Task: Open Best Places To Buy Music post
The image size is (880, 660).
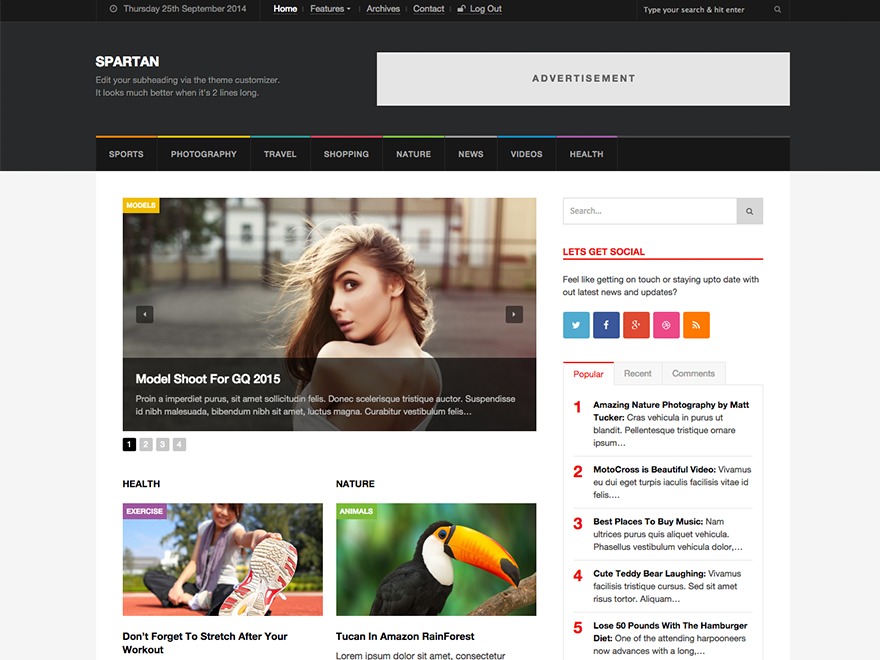Action: coord(648,522)
